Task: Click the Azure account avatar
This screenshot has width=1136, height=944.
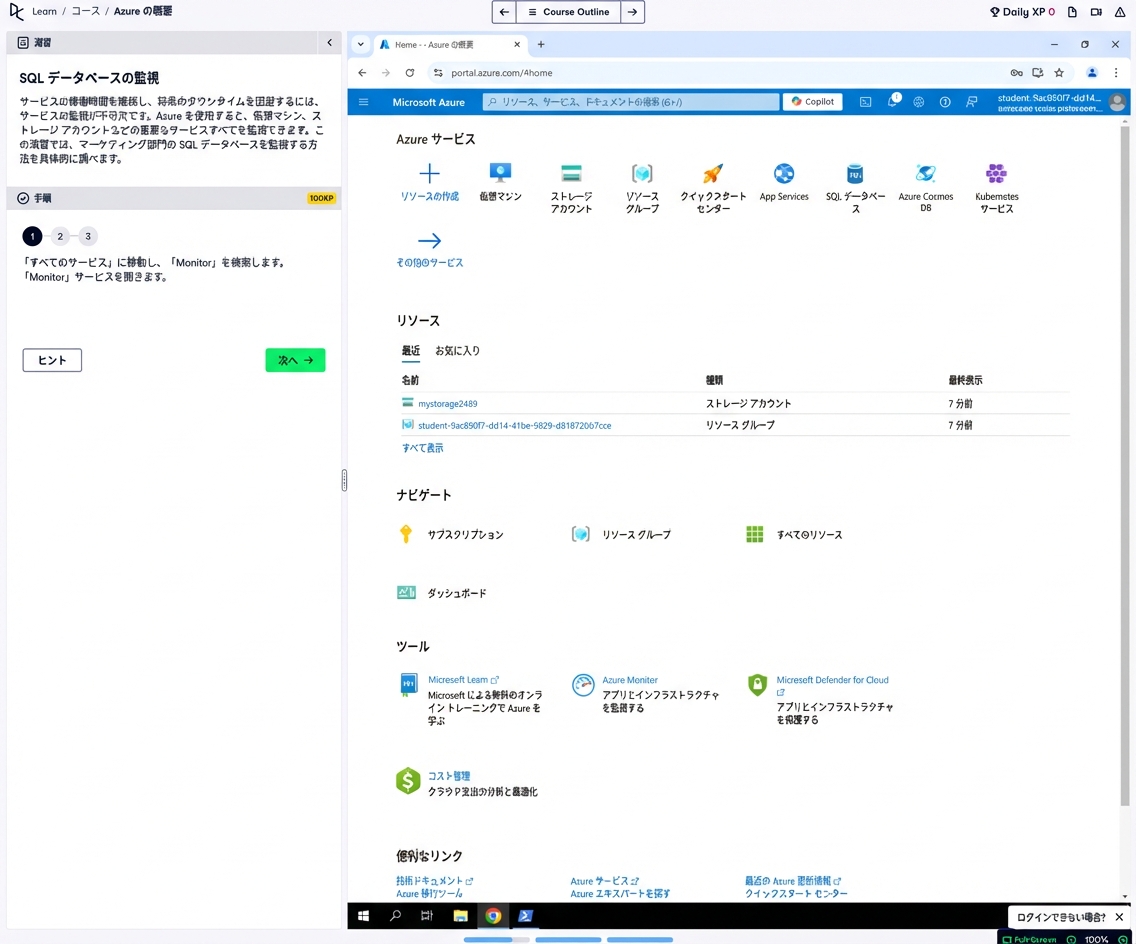Action: (x=1117, y=102)
